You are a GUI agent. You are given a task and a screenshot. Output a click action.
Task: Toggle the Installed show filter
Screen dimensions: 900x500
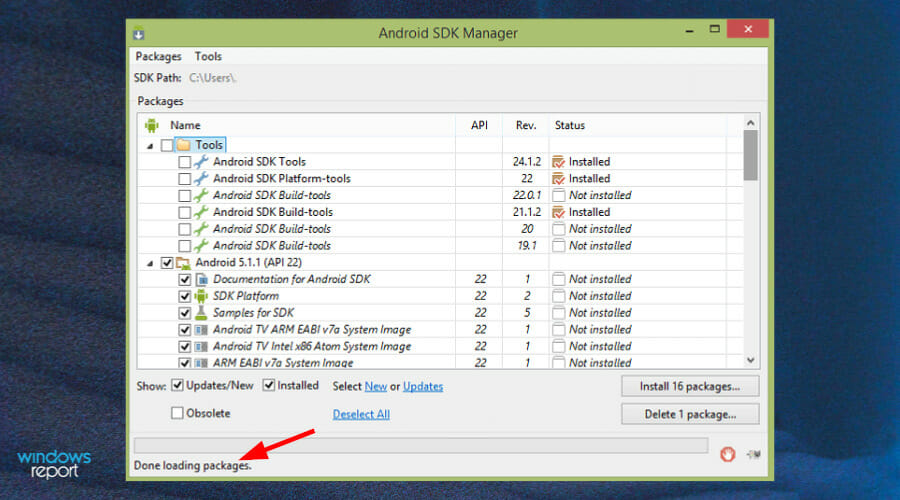pos(269,385)
